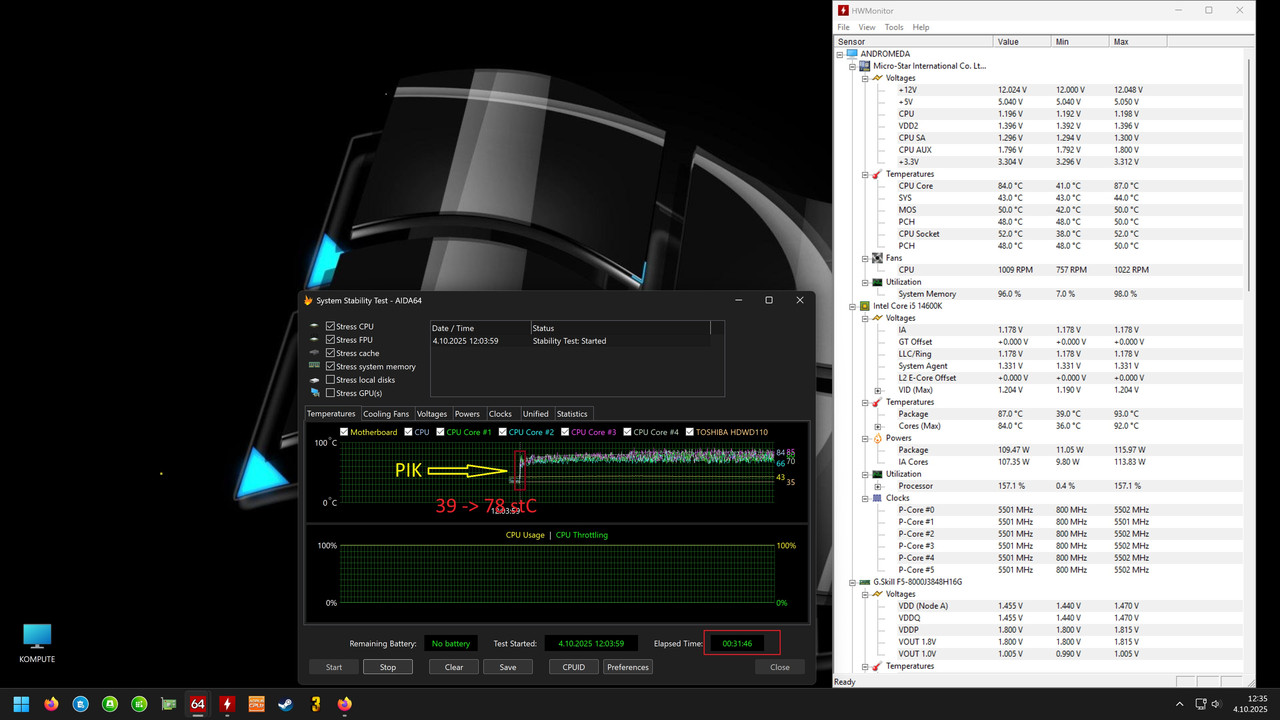Expand the Cores (Max) temperature entry

click(877, 426)
